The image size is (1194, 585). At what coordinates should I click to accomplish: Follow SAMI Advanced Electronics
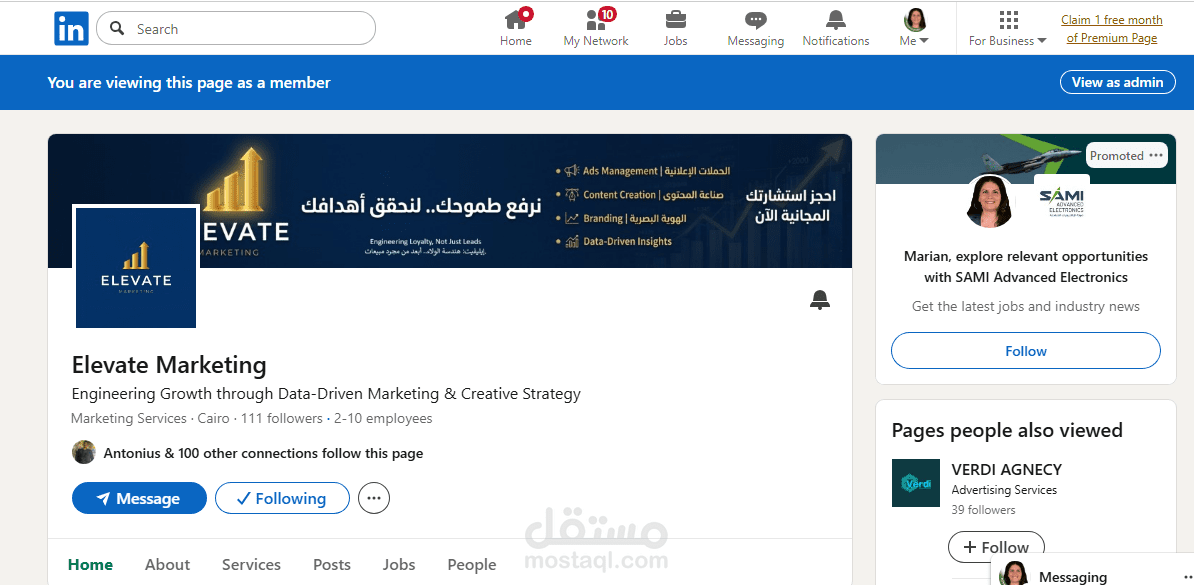pos(1026,351)
